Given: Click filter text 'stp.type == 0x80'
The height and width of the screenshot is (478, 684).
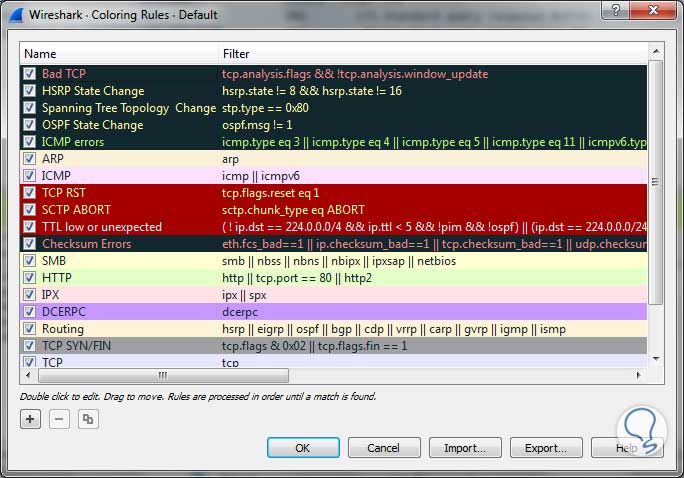Looking at the screenshot, I should click(265, 108).
